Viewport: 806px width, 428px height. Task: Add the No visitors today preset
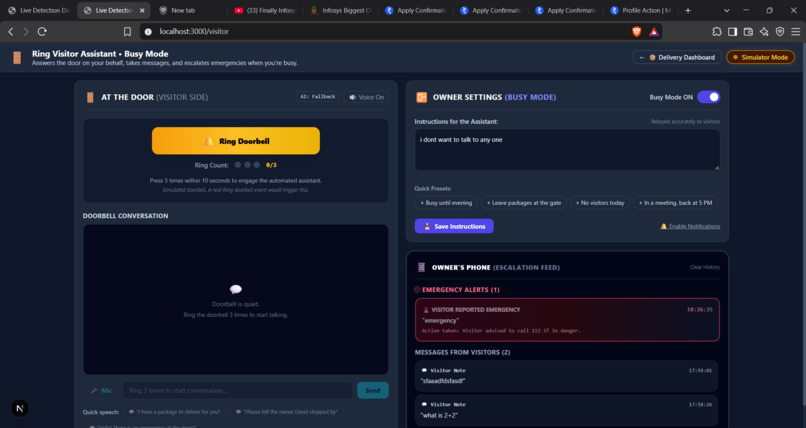click(x=600, y=203)
